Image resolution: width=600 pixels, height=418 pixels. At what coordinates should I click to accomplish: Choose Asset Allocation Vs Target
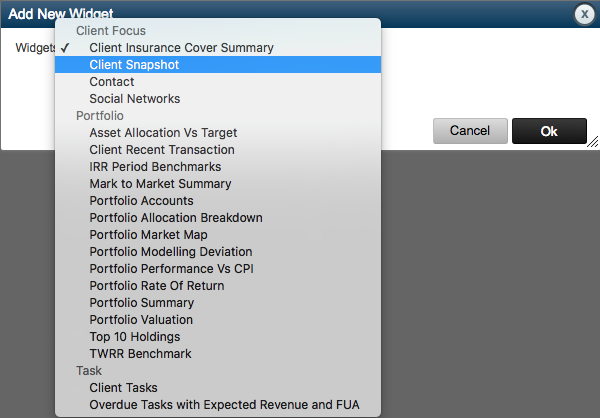click(x=163, y=133)
